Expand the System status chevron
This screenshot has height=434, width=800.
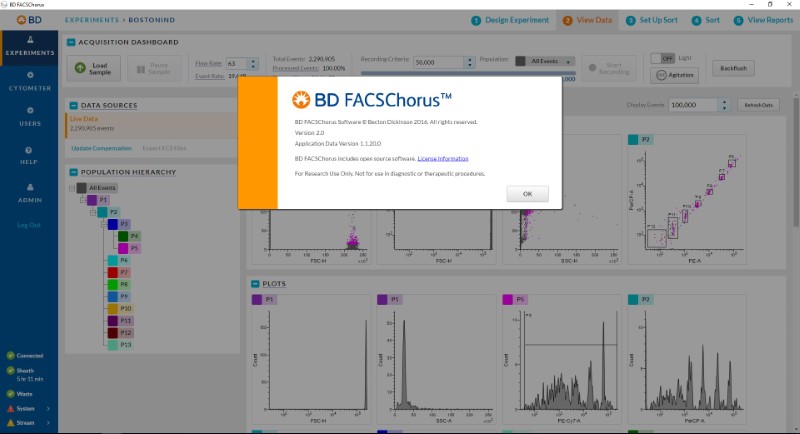click(48, 409)
